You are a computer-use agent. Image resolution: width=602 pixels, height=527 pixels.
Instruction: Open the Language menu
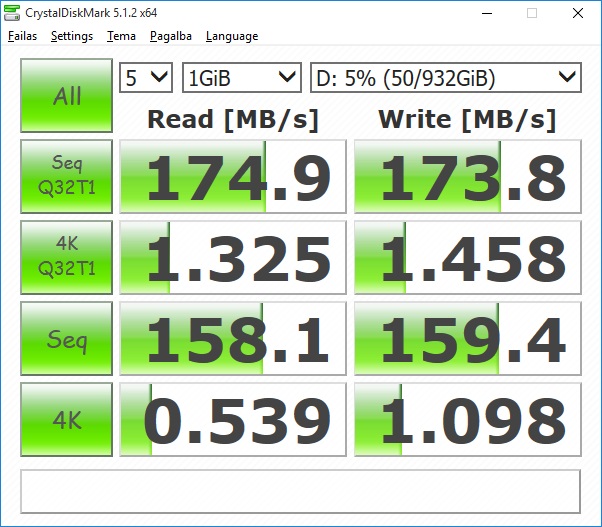(x=232, y=36)
